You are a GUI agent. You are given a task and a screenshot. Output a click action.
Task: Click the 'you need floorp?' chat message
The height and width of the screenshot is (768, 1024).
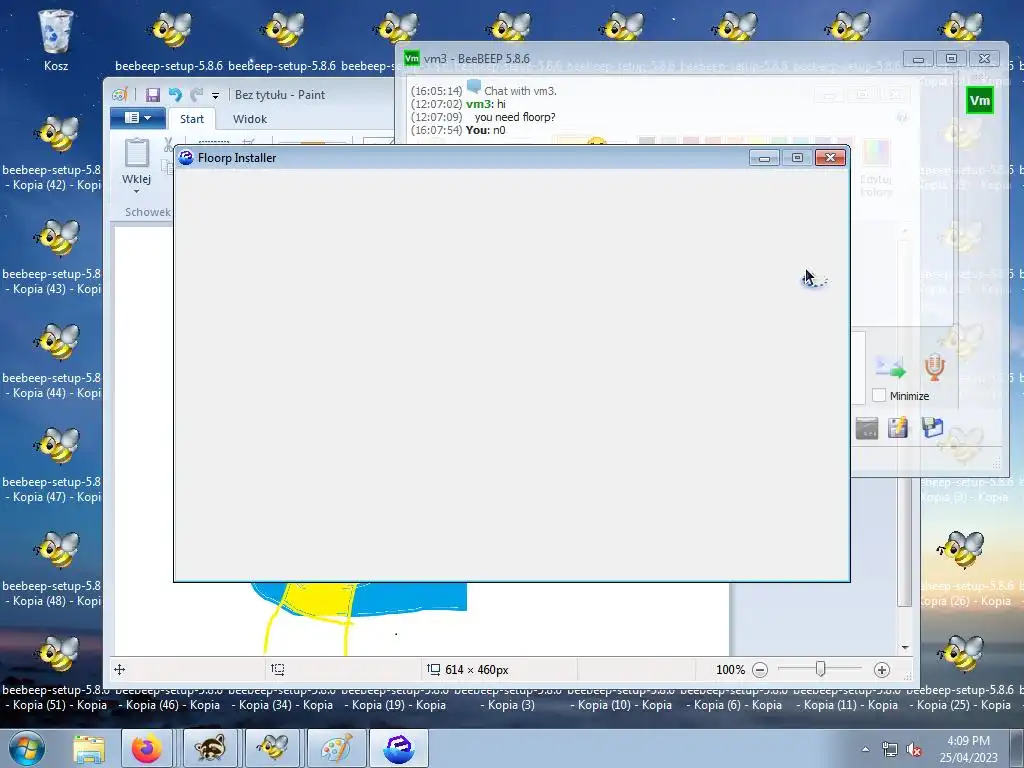[x=515, y=117]
